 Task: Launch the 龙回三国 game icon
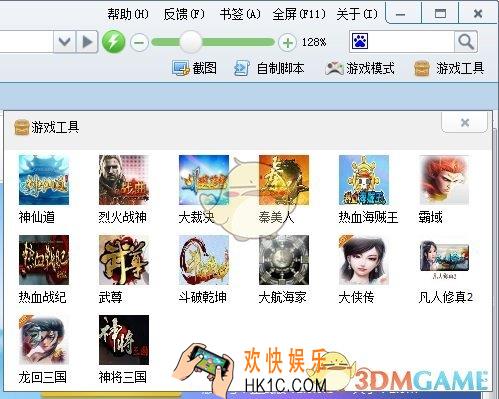coord(44,340)
